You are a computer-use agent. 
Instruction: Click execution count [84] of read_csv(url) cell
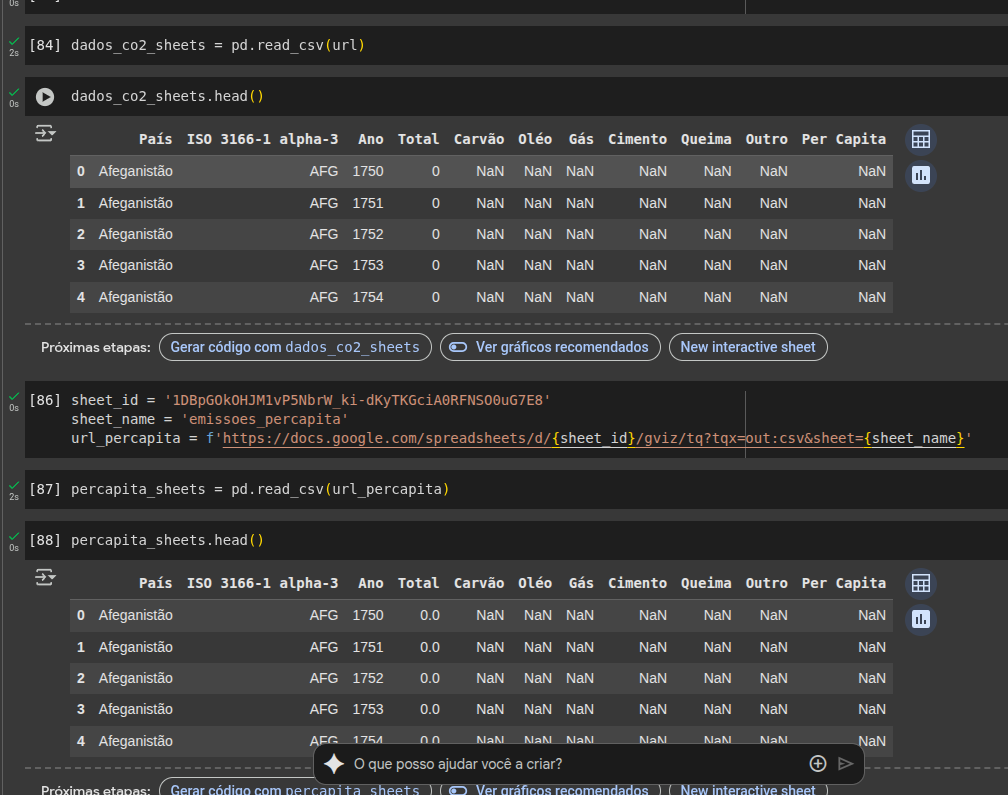point(45,45)
